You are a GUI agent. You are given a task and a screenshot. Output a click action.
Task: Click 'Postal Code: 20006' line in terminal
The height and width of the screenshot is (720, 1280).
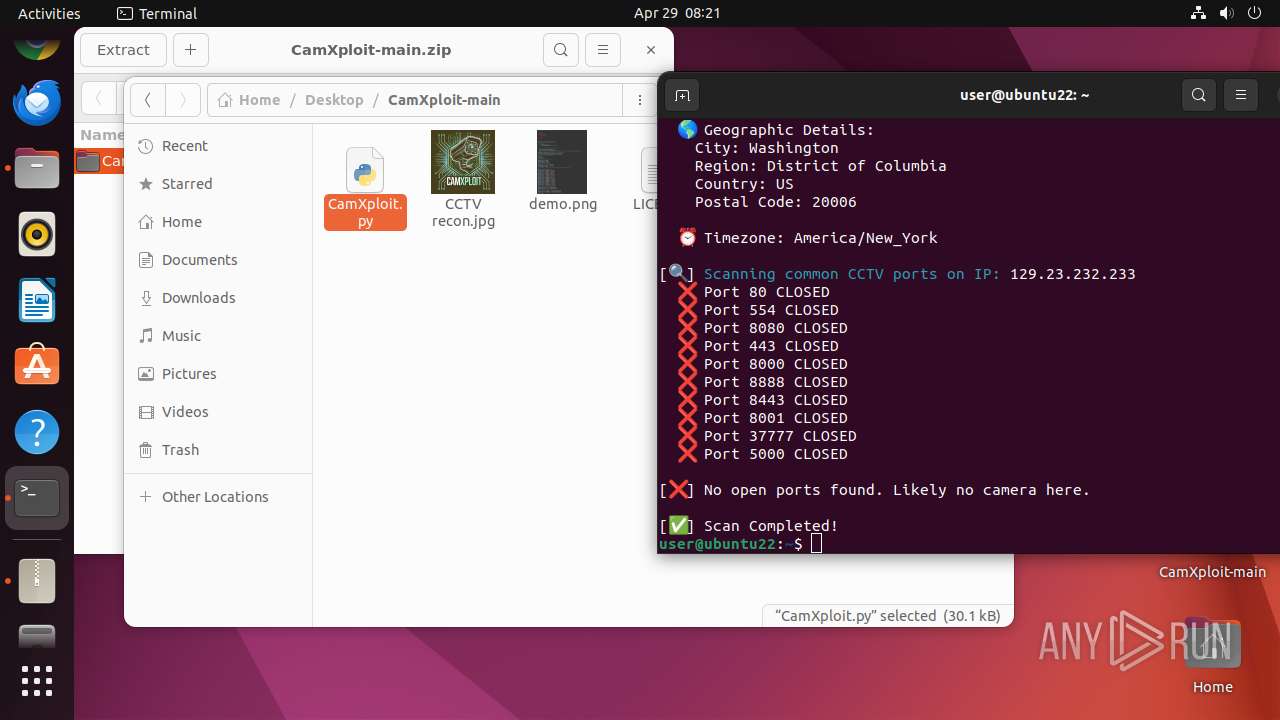775,202
